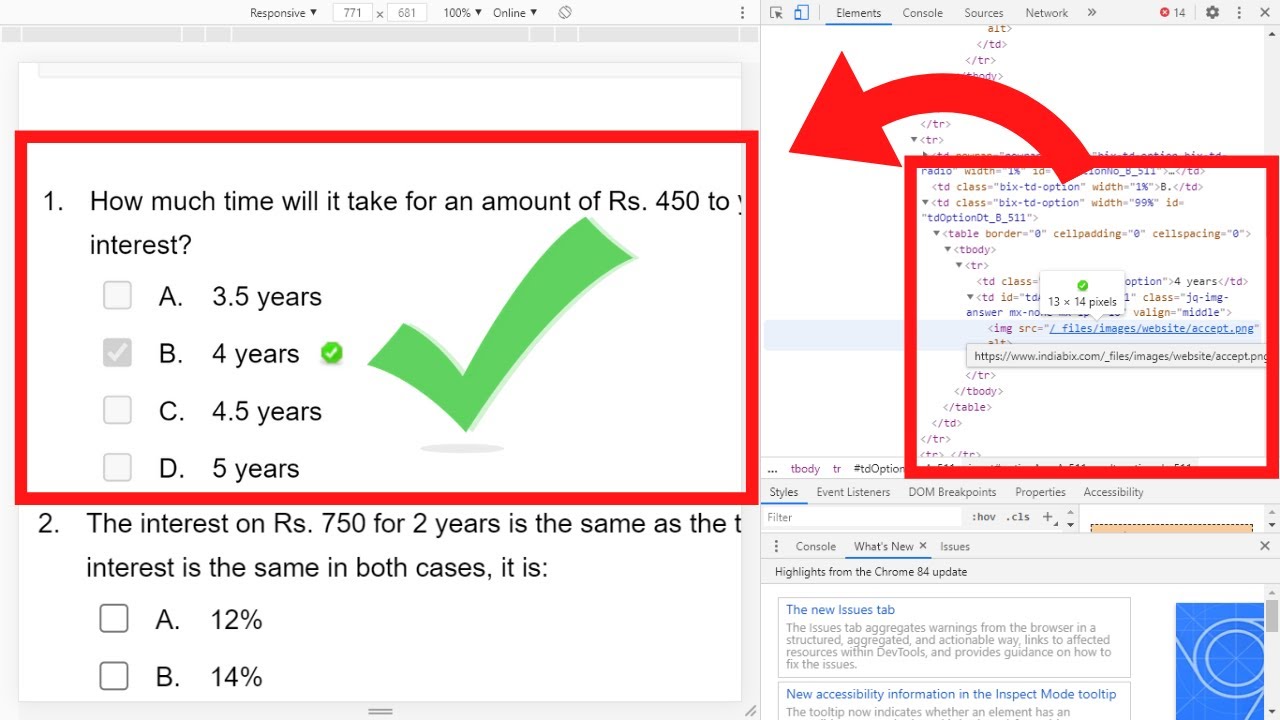Image resolution: width=1280 pixels, height=720 pixels.
Task: Open the Network tab
Action: [1047, 13]
